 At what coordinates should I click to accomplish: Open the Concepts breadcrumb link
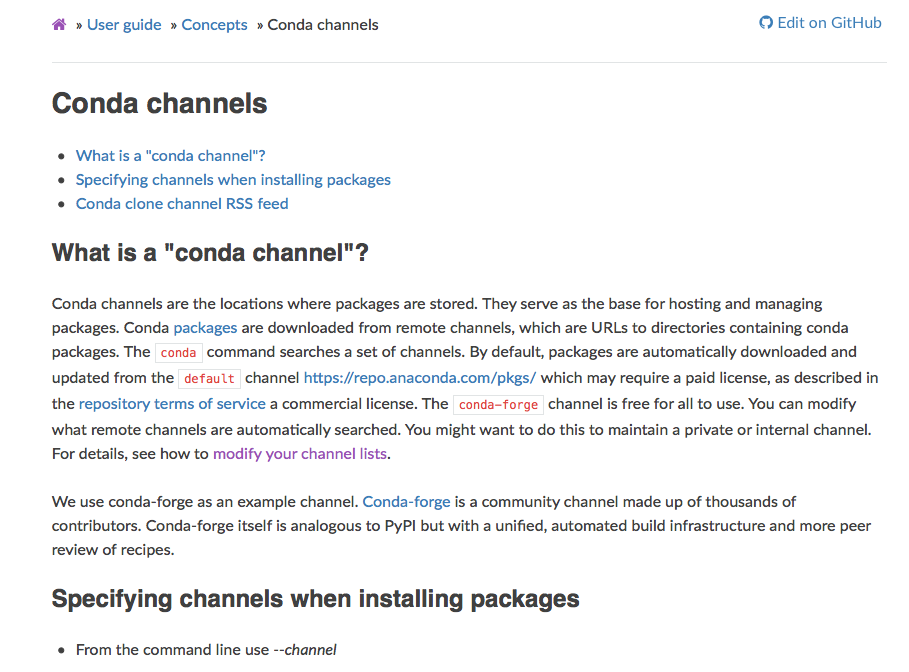tap(214, 24)
